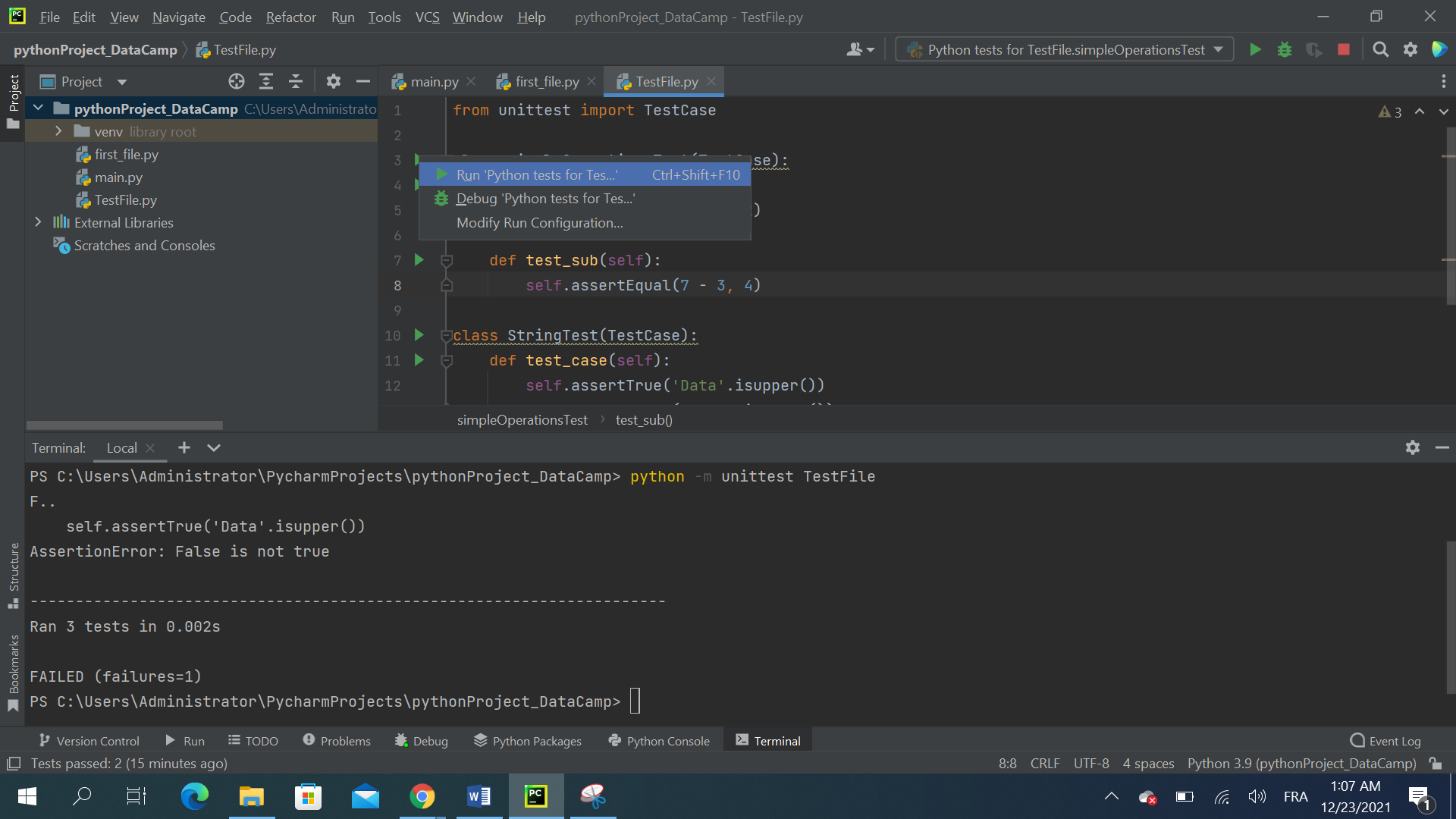The height and width of the screenshot is (819, 1456).
Task: Open Modify Run Configuration dialog
Action: [x=539, y=222]
